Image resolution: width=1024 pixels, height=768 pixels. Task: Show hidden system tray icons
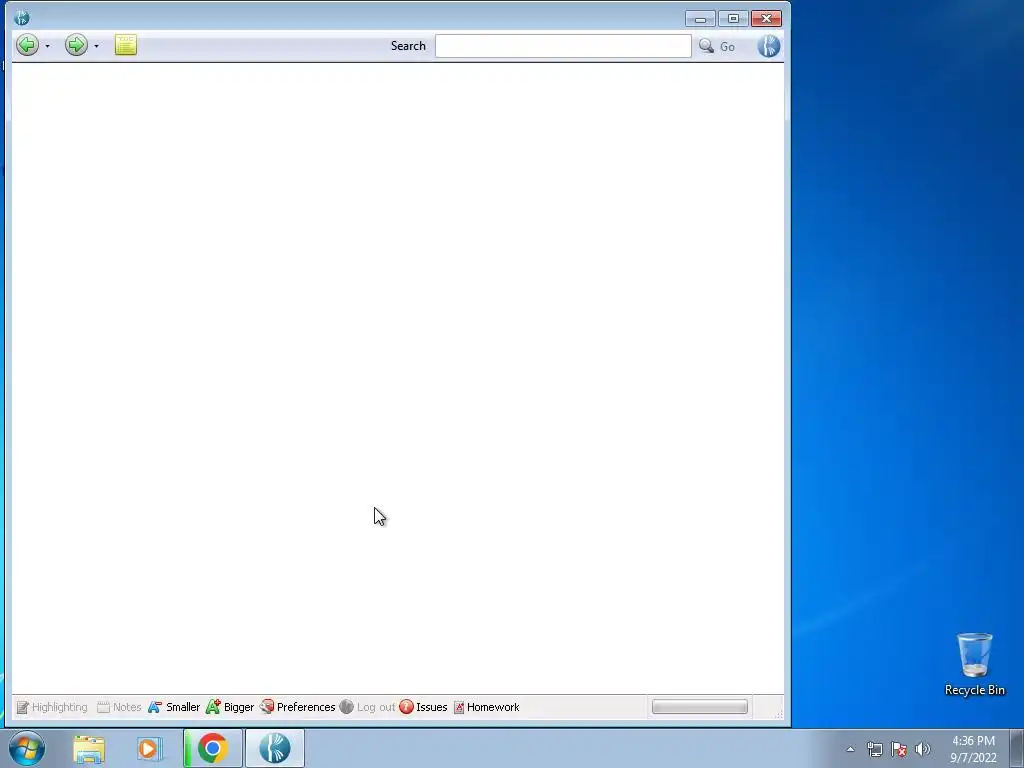(850, 749)
